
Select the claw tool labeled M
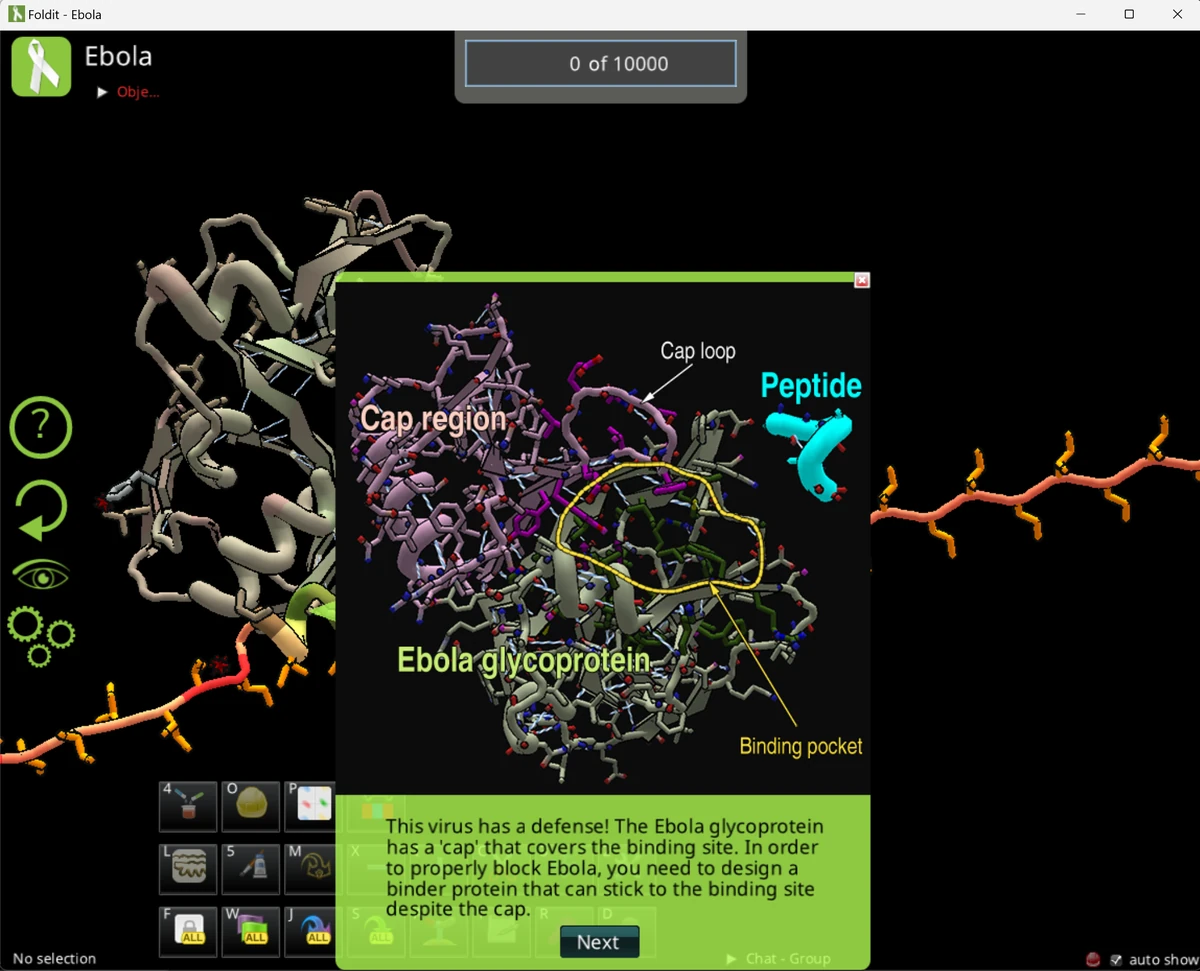[x=312, y=868]
